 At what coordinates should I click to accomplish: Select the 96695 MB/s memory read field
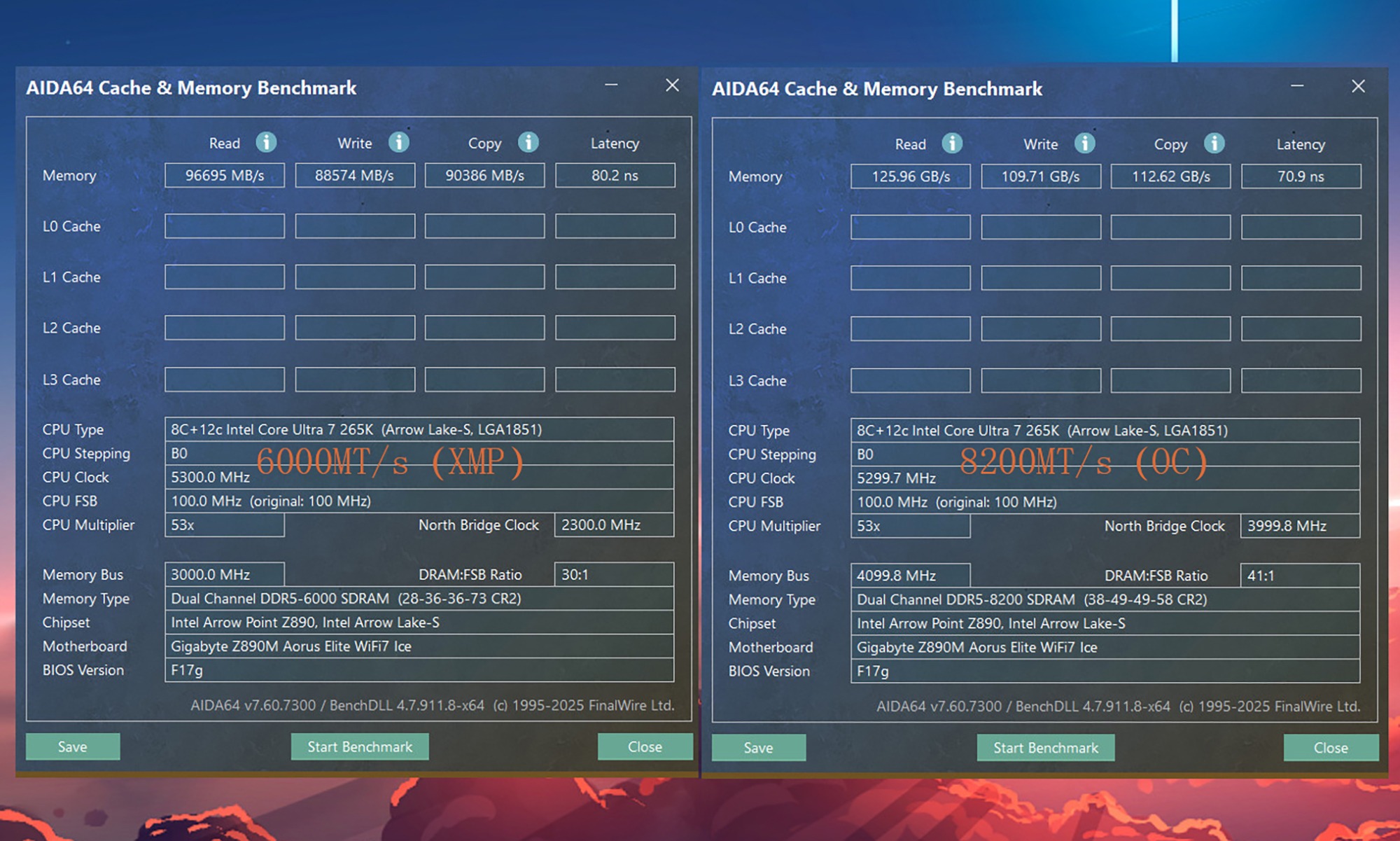tap(225, 175)
